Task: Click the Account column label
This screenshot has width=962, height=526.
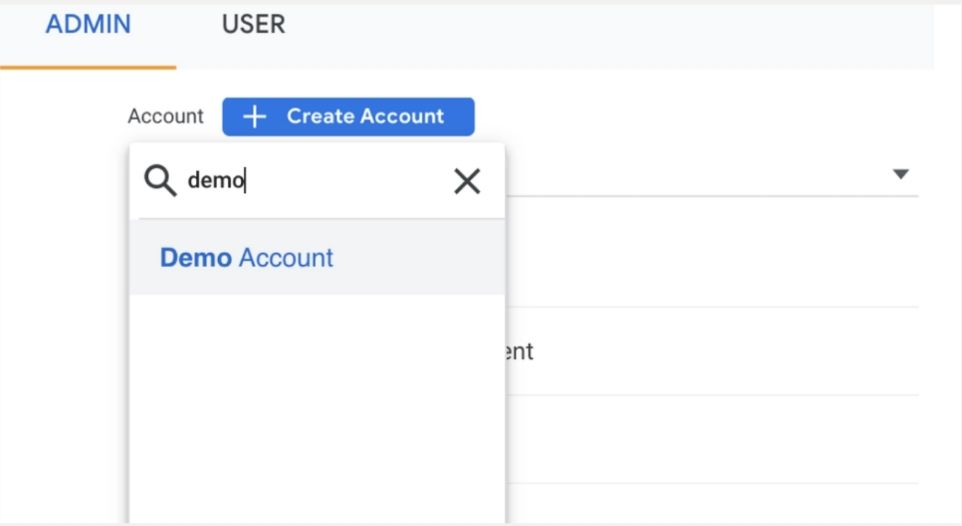Action: coord(165,117)
